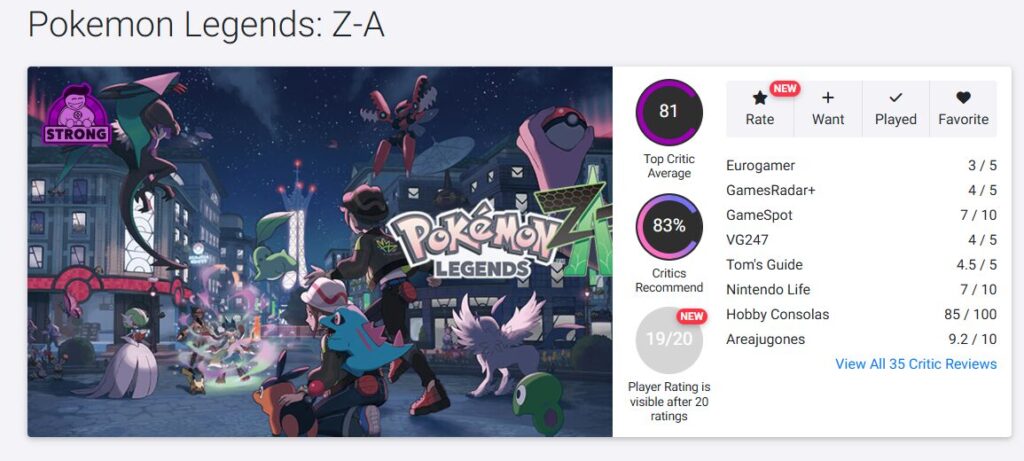1024x461 pixels.
Task: Click the 81 Top Critic Average circle
Action: tap(669, 111)
